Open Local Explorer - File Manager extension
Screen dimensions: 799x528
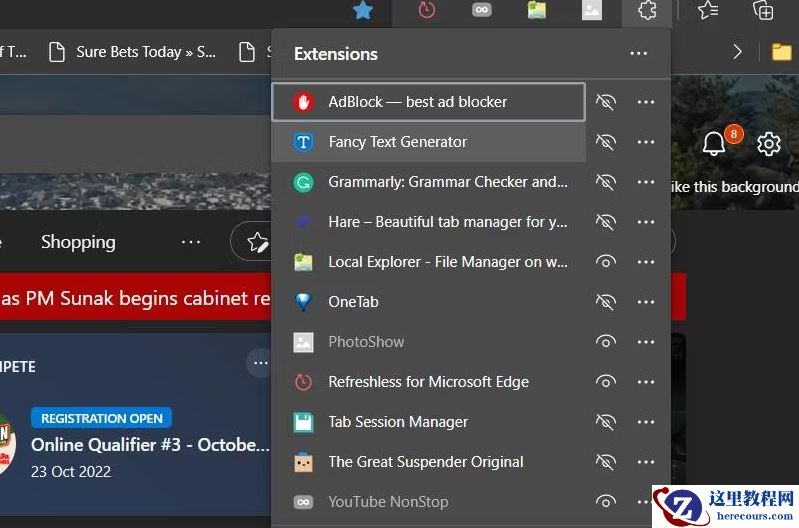[x=429, y=262]
